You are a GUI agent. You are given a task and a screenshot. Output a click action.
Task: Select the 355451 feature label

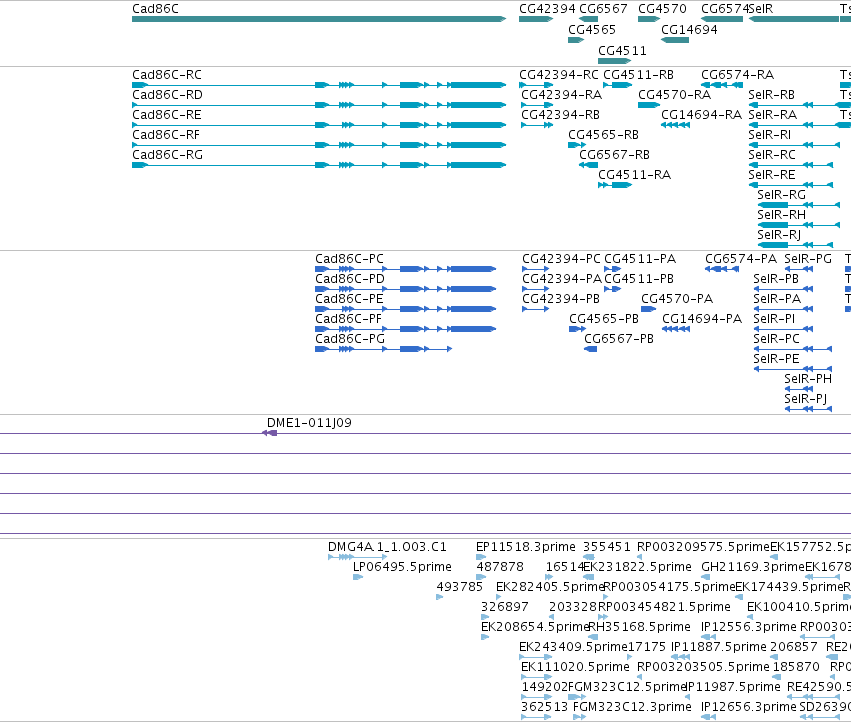tap(607, 547)
